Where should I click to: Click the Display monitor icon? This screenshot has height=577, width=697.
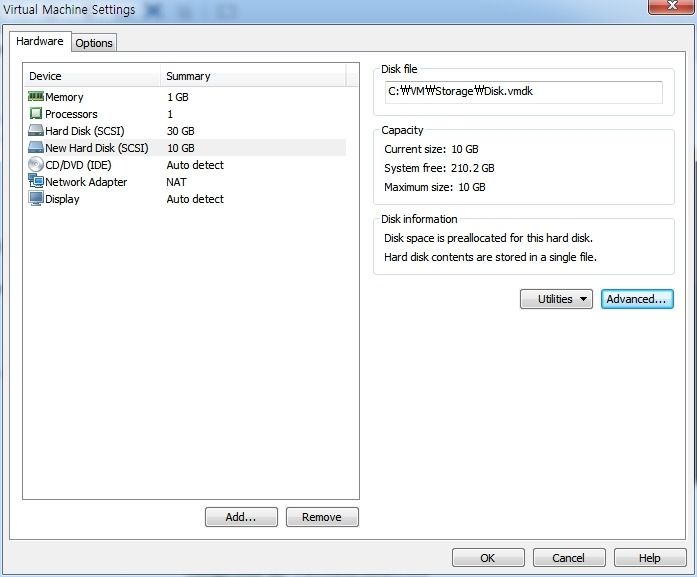point(36,198)
